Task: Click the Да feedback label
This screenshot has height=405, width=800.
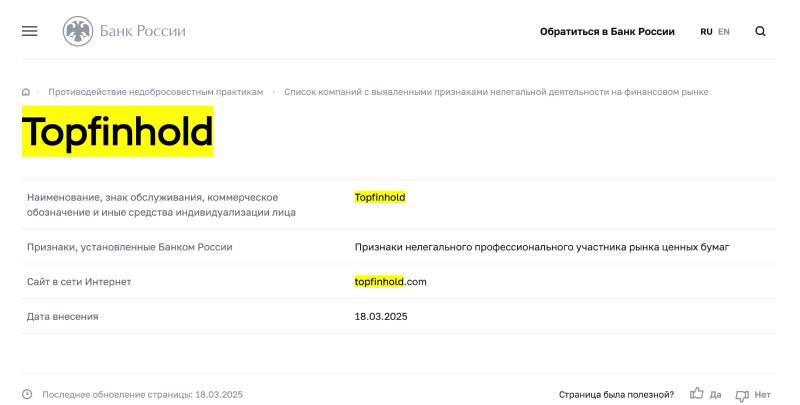Action: pyautogui.click(x=715, y=395)
